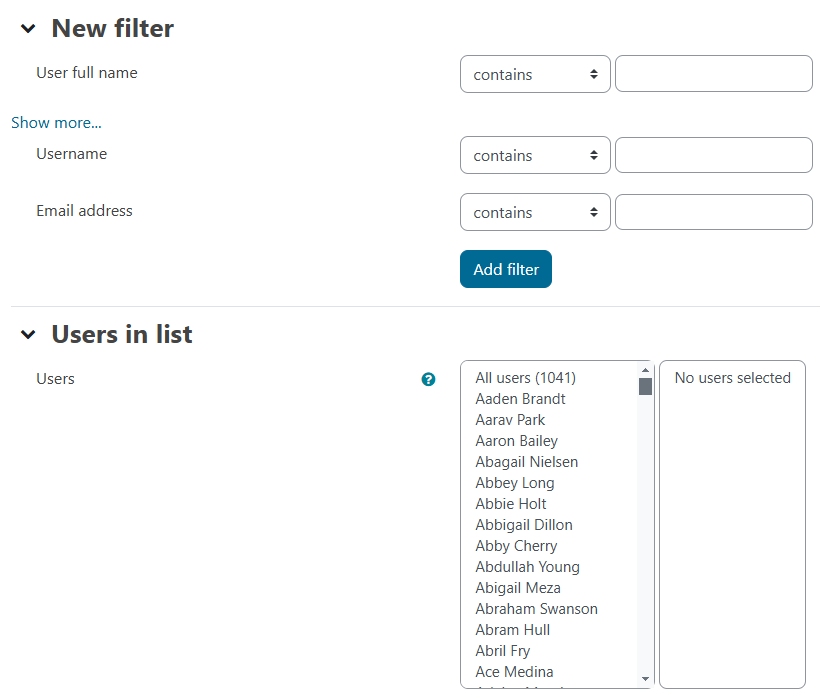Screen dimensions: 820x699
Task: Click the Show more... link
Action: (x=56, y=123)
